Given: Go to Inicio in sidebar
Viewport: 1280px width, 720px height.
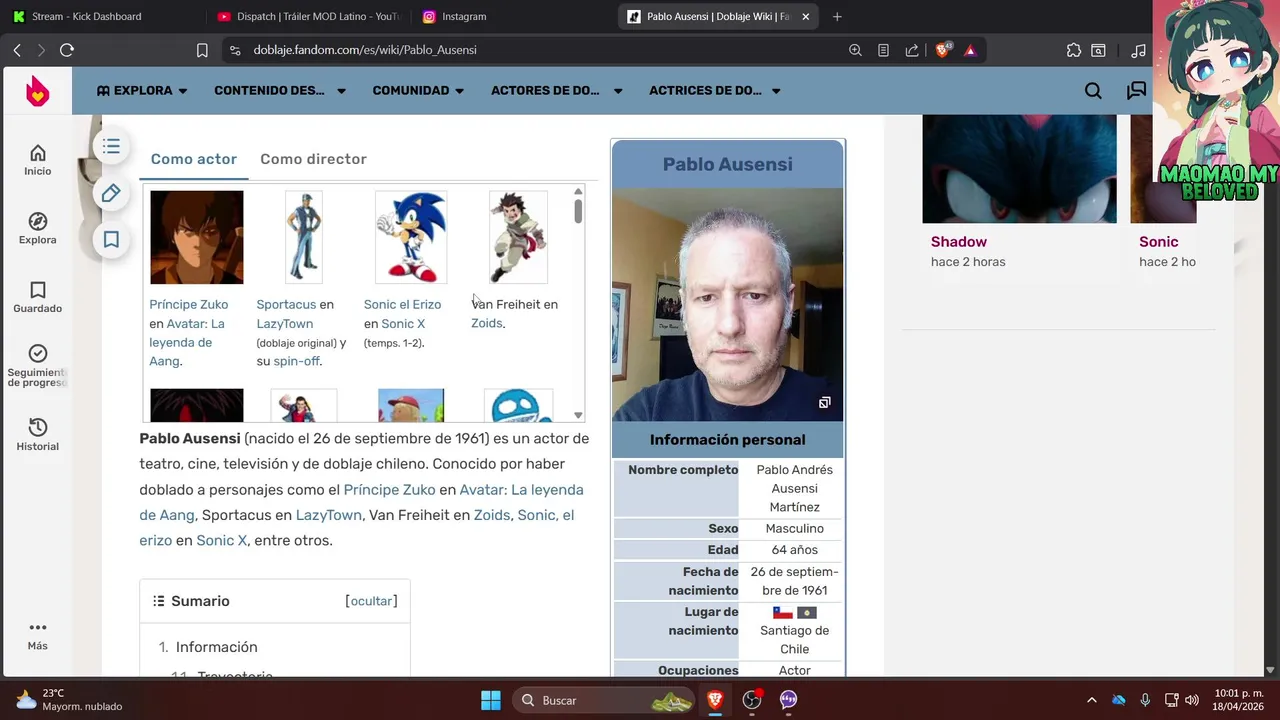Looking at the screenshot, I should coord(37,160).
